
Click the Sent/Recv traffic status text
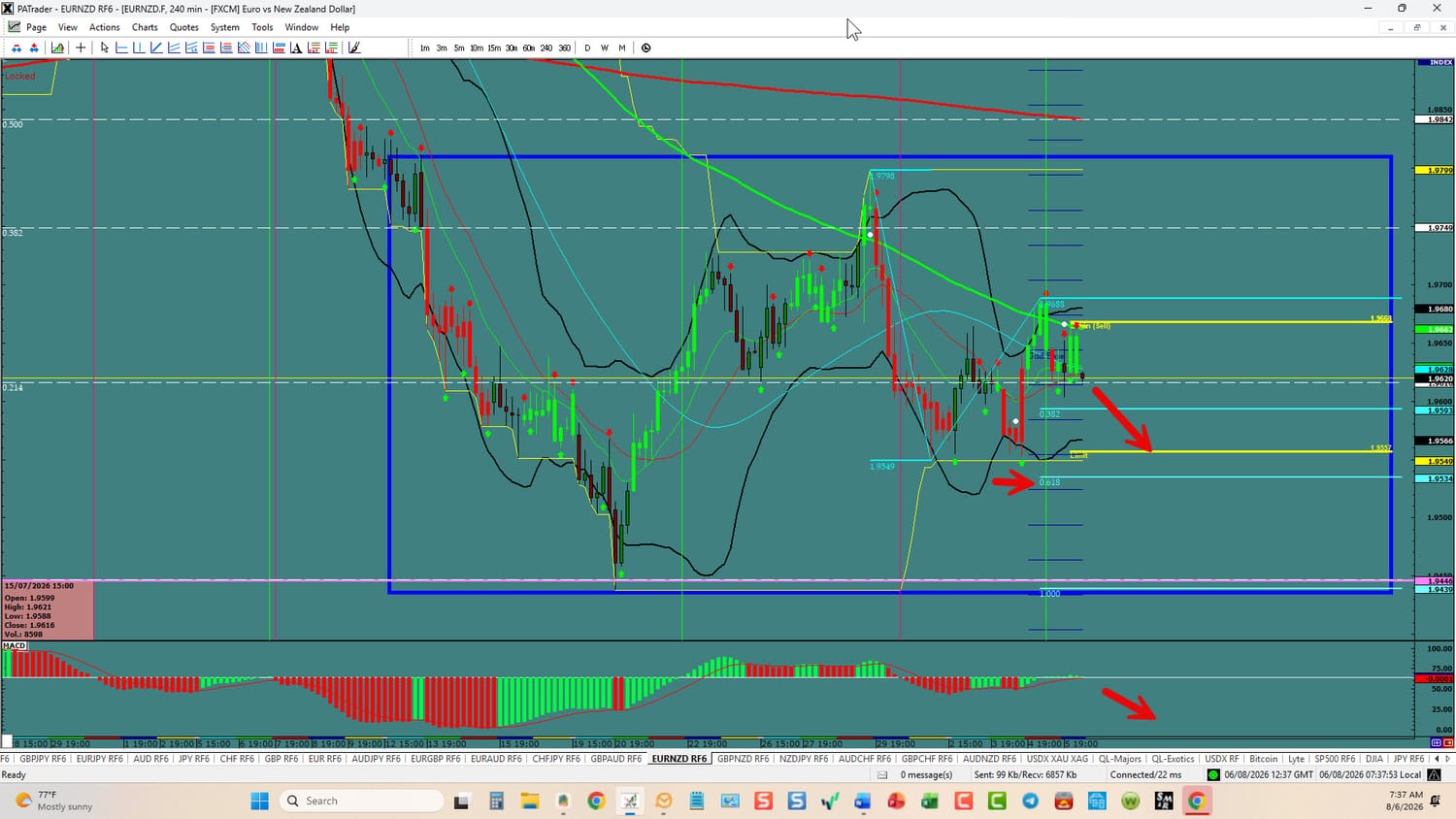pos(1025,775)
